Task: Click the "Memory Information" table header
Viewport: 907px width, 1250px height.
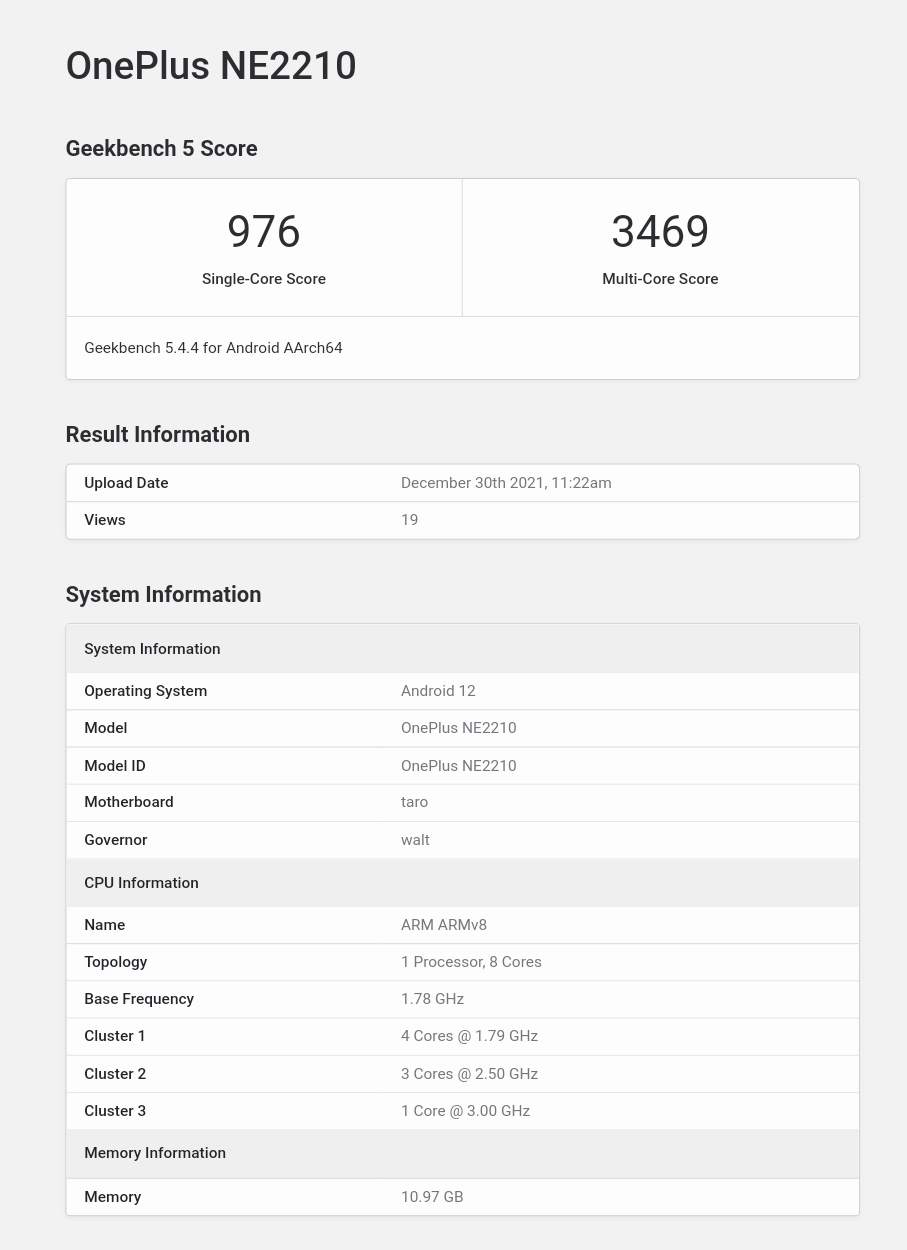Action: click(463, 1153)
